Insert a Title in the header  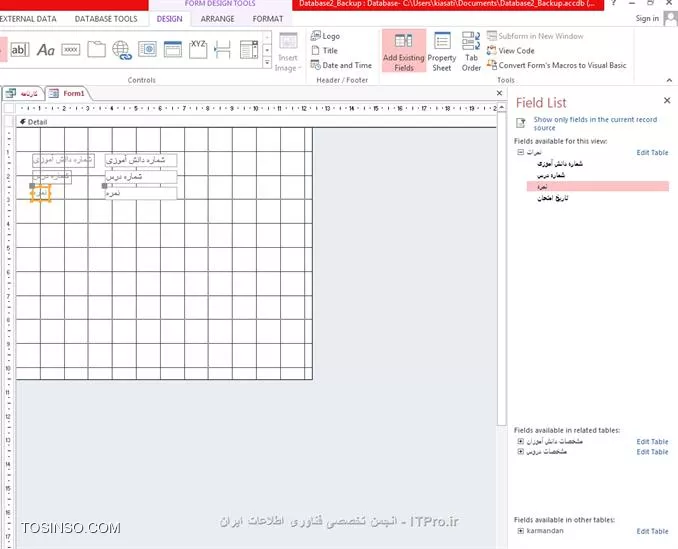click(x=324, y=51)
